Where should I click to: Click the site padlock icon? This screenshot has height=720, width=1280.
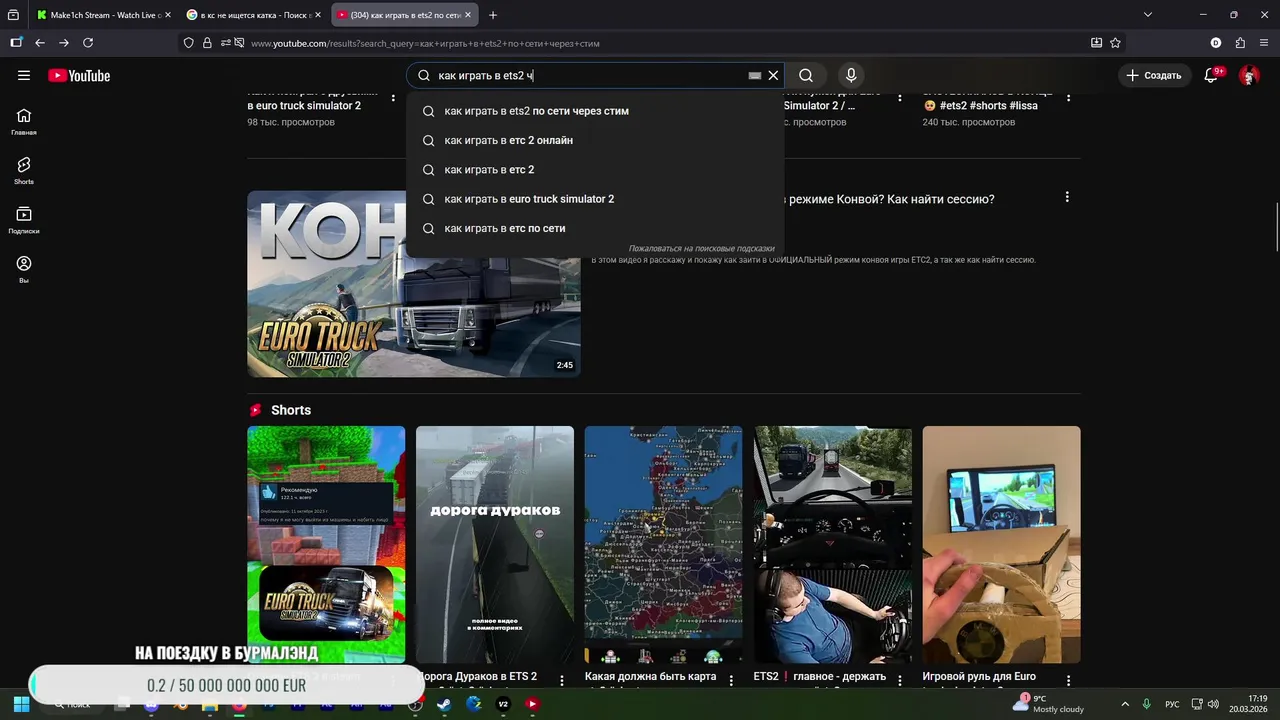(x=207, y=43)
